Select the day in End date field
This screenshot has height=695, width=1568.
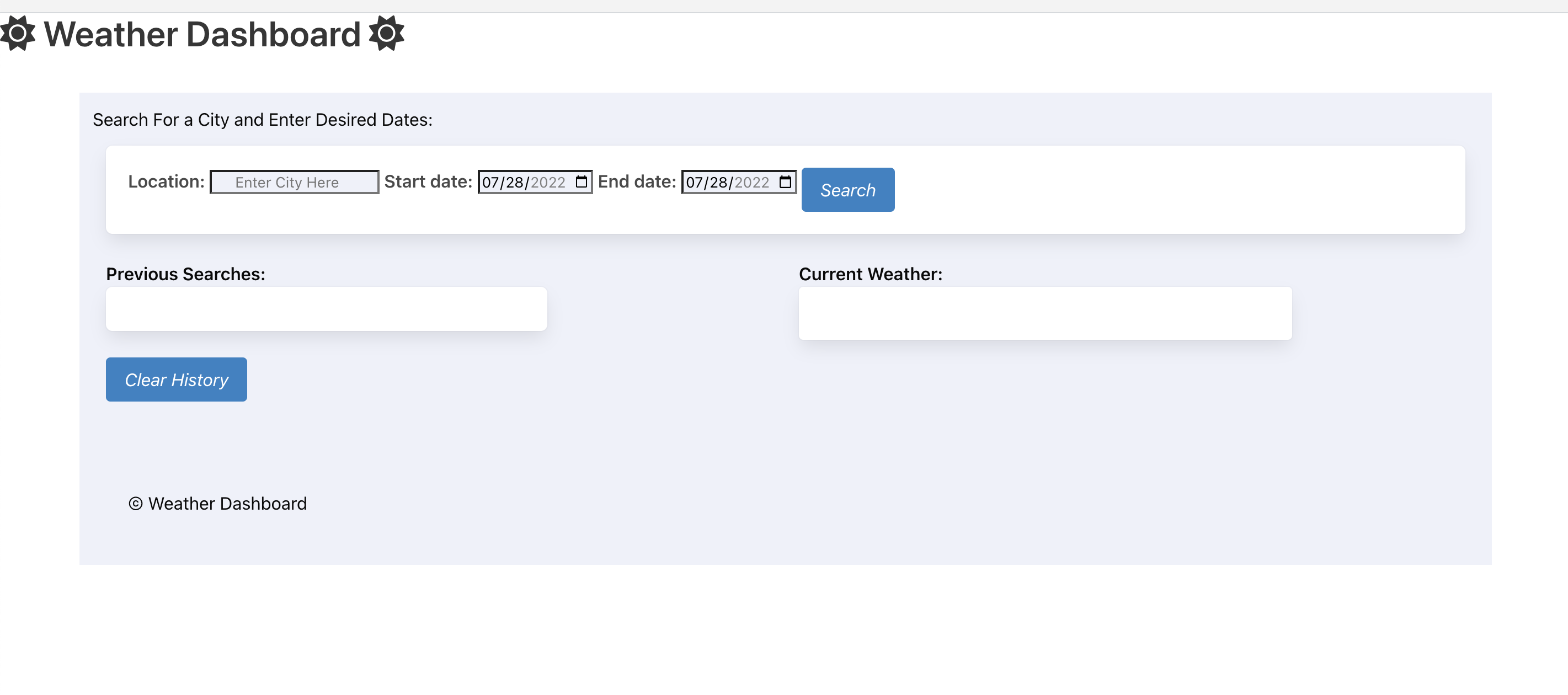click(718, 183)
